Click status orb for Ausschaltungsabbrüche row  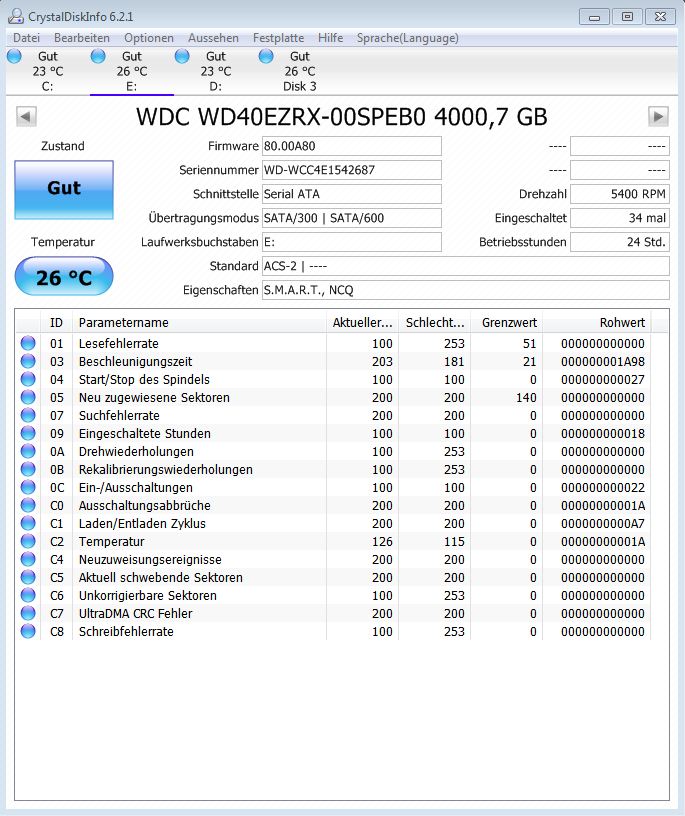28,505
